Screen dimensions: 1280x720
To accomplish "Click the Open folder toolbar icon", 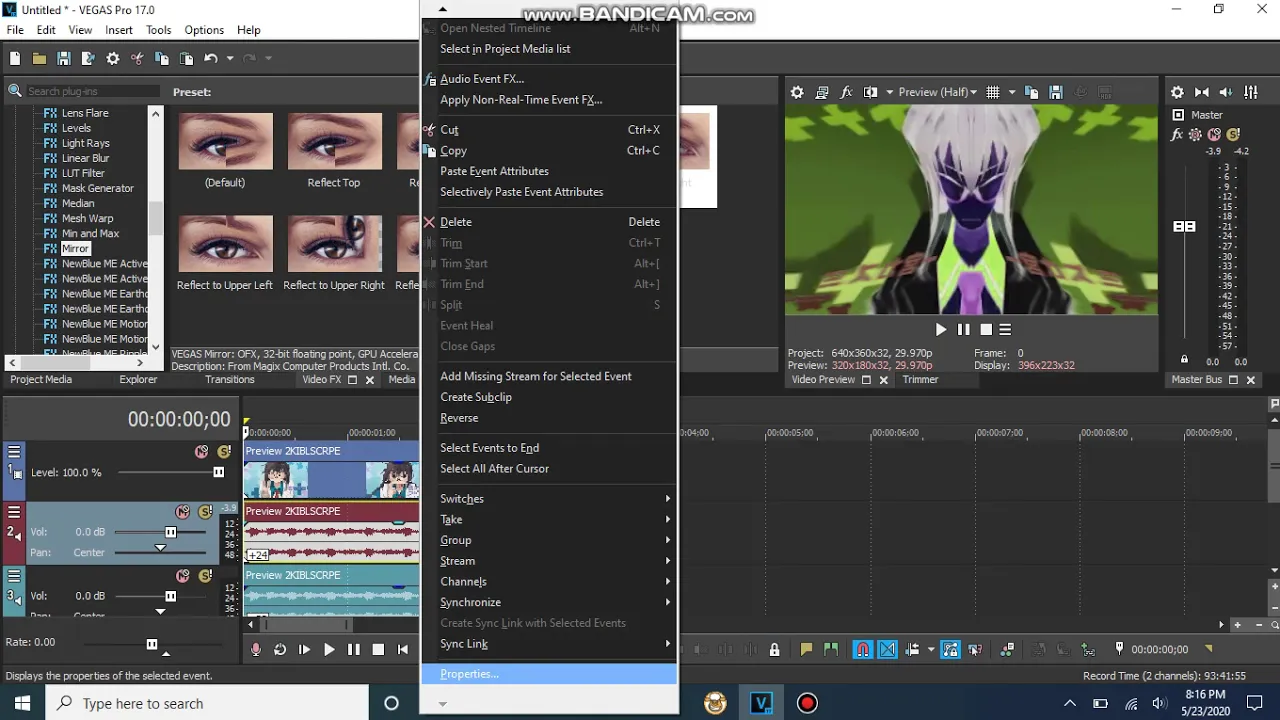I will point(39,59).
